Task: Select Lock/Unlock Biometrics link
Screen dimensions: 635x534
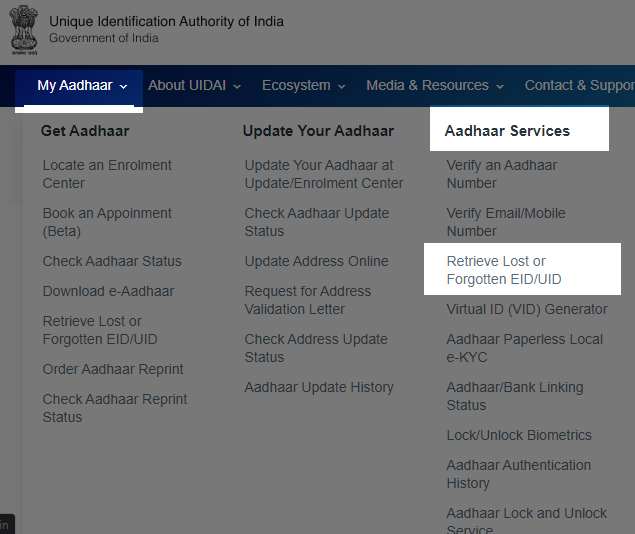Action: (x=519, y=435)
